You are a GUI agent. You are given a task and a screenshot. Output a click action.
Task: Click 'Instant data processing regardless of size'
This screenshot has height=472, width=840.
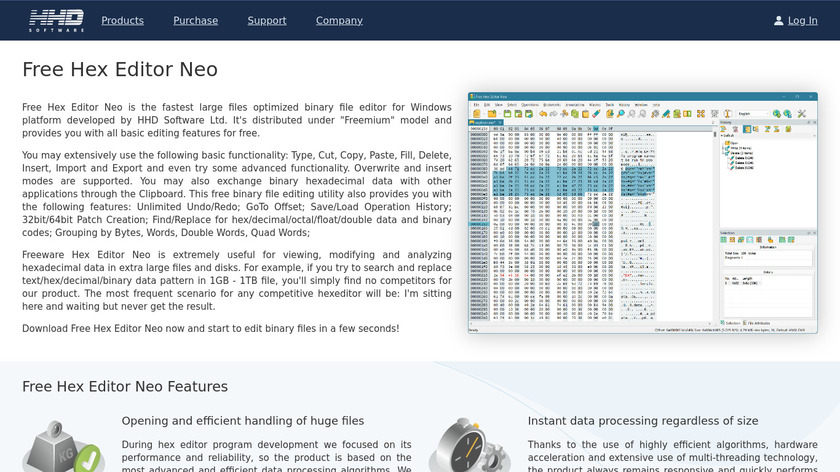(x=643, y=421)
